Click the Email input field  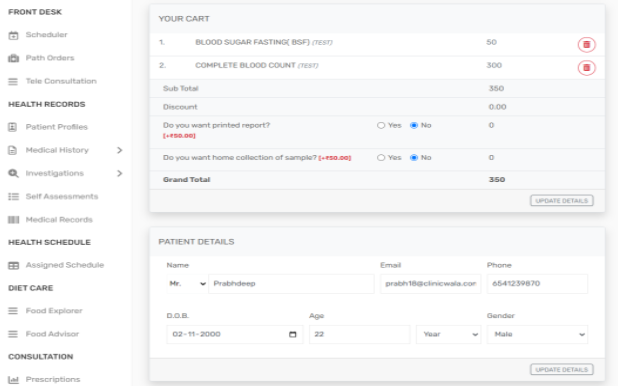pos(430,284)
